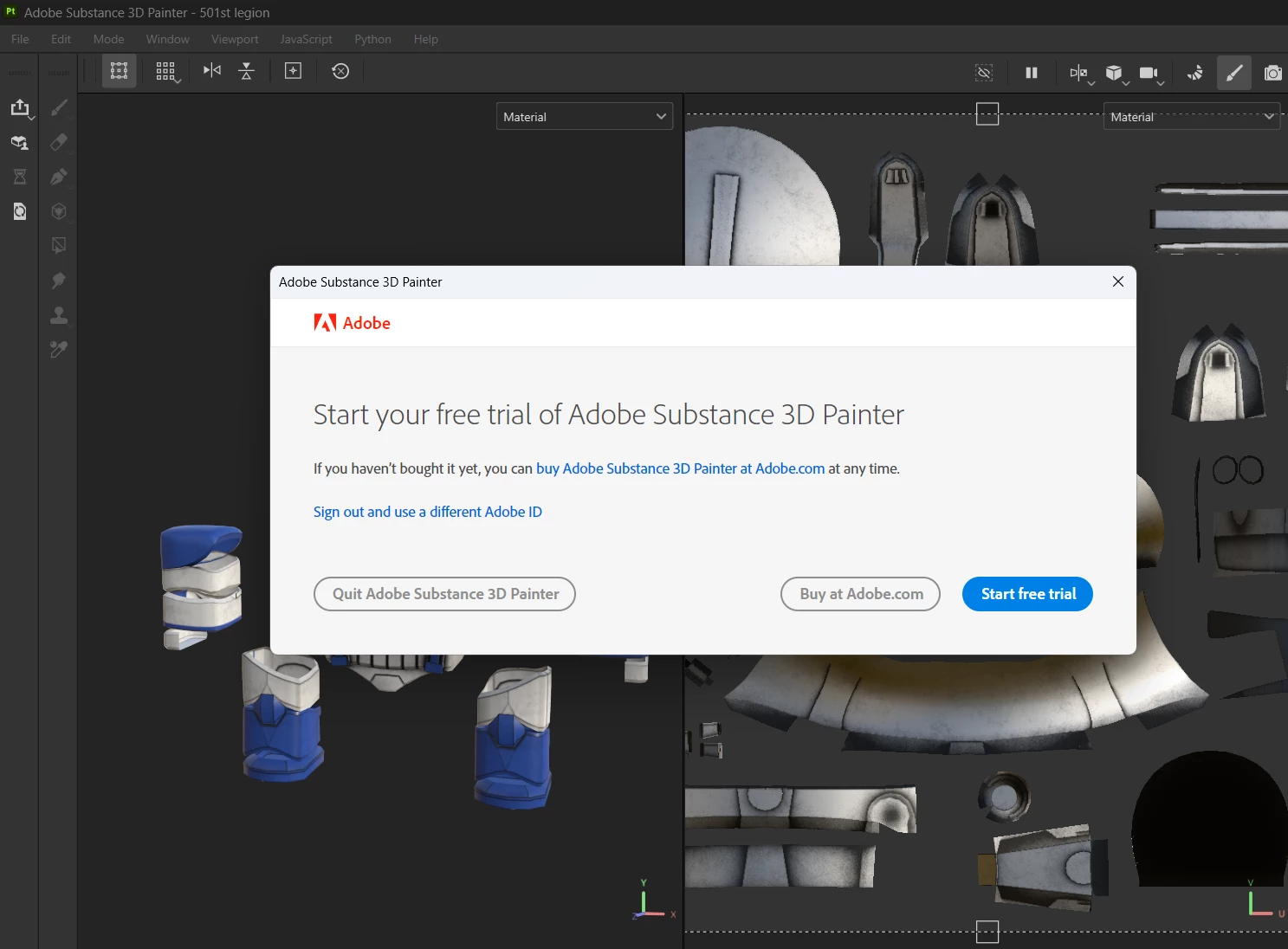The width and height of the screenshot is (1288, 949).
Task: Select the Eraser tool
Action: (x=59, y=142)
